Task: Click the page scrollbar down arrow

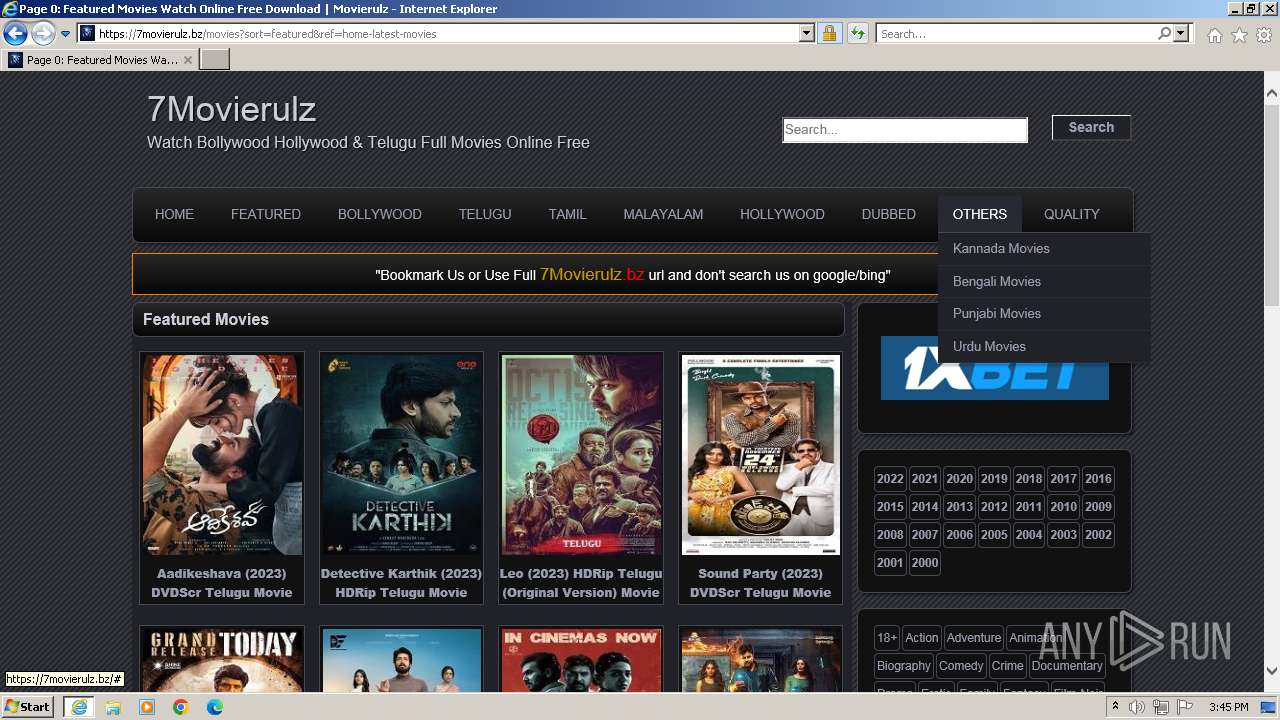Action: (1272, 672)
